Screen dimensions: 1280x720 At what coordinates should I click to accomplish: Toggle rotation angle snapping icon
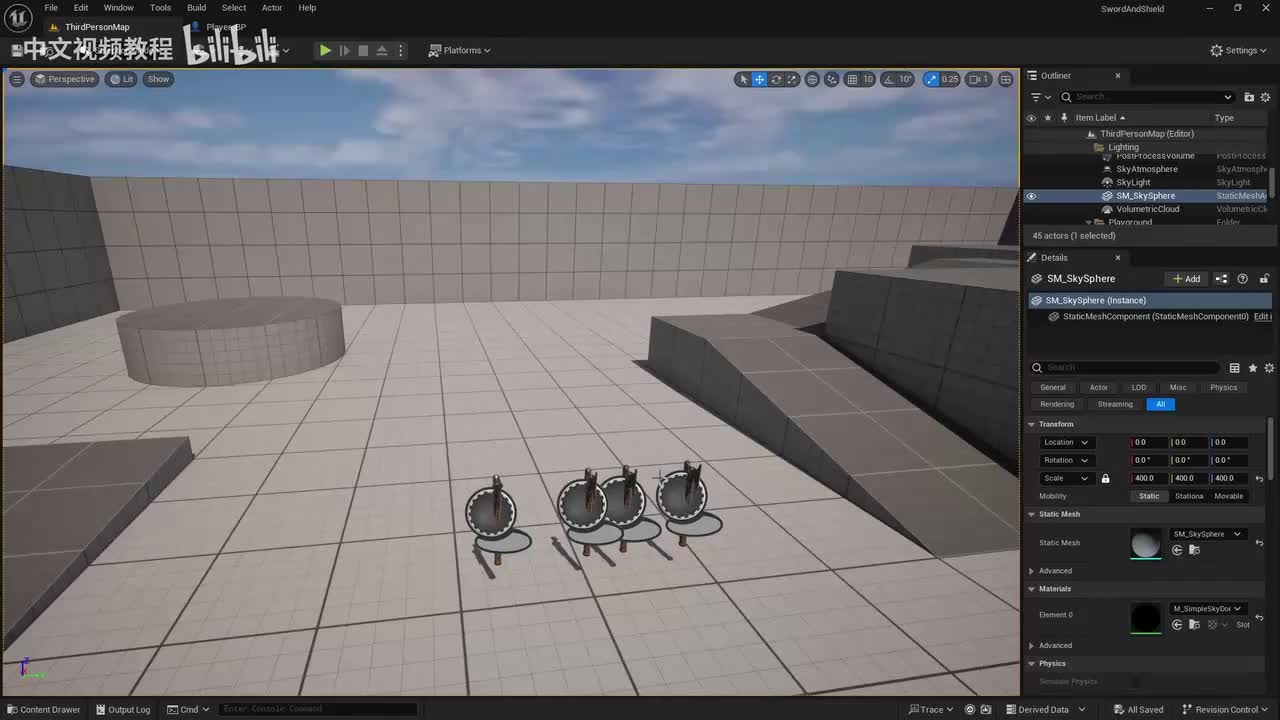click(888, 79)
